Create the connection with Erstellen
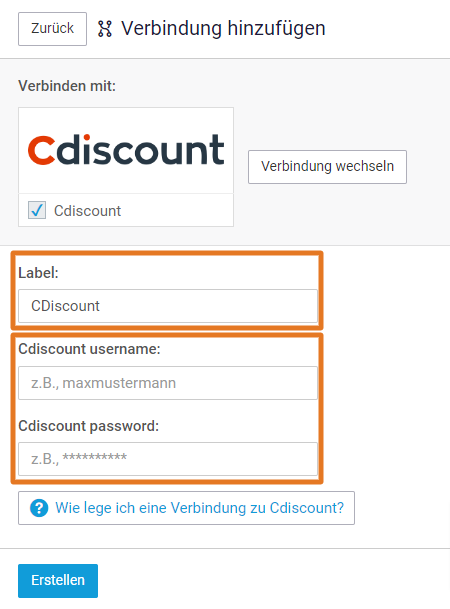Image resolution: width=450 pixels, height=609 pixels. [x=58, y=581]
